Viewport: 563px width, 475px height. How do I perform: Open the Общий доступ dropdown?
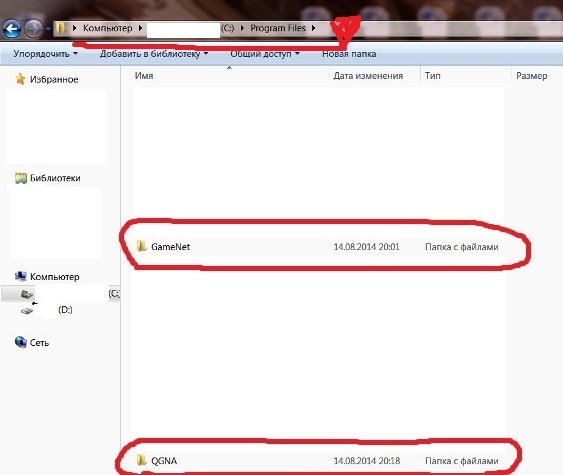click(x=265, y=54)
